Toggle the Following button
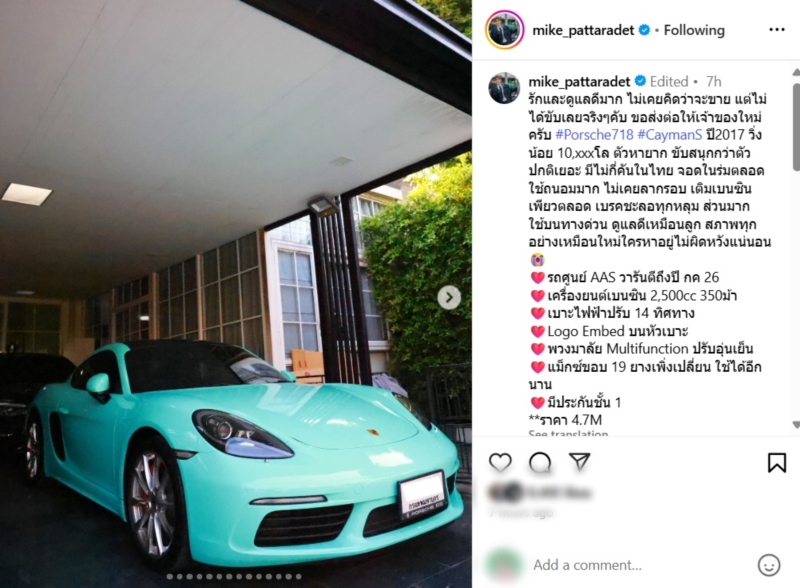The height and width of the screenshot is (588, 800). point(694,30)
